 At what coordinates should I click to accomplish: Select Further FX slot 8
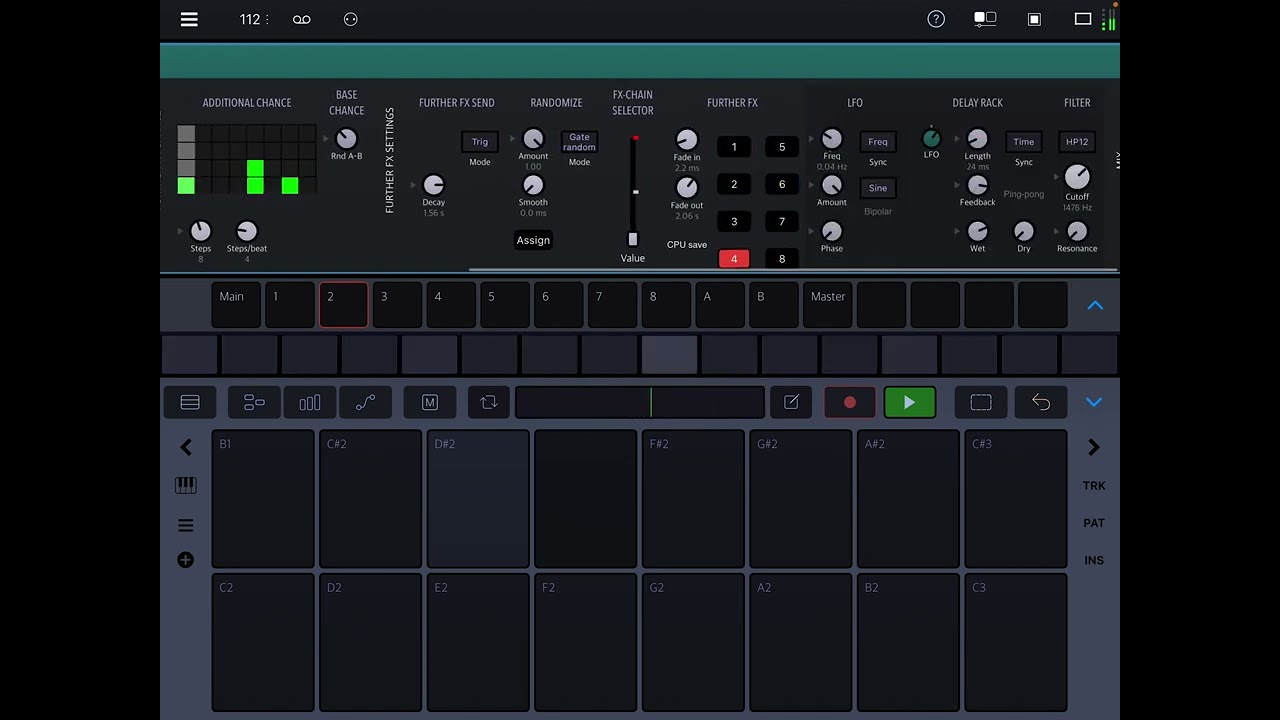click(782, 259)
